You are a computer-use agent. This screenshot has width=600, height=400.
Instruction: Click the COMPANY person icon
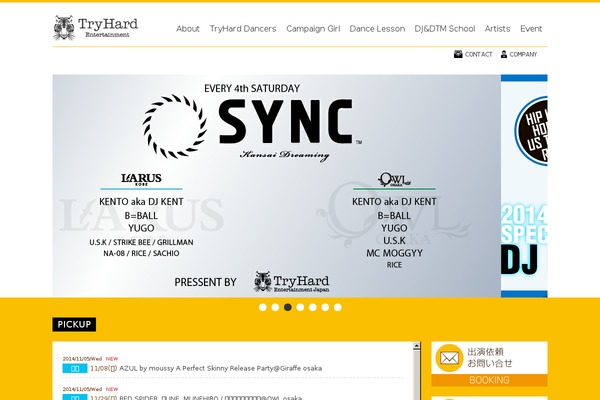coord(504,54)
